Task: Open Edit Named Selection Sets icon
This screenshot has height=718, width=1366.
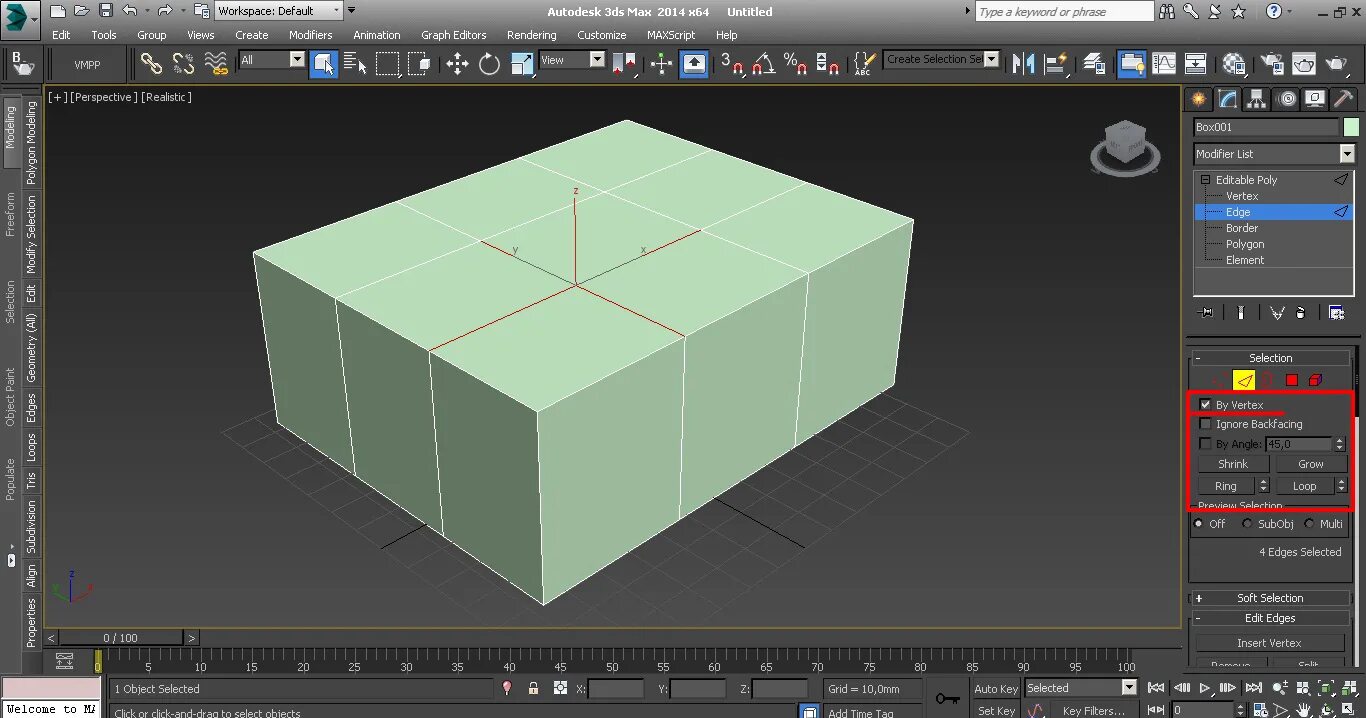Action: (x=865, y=64)
